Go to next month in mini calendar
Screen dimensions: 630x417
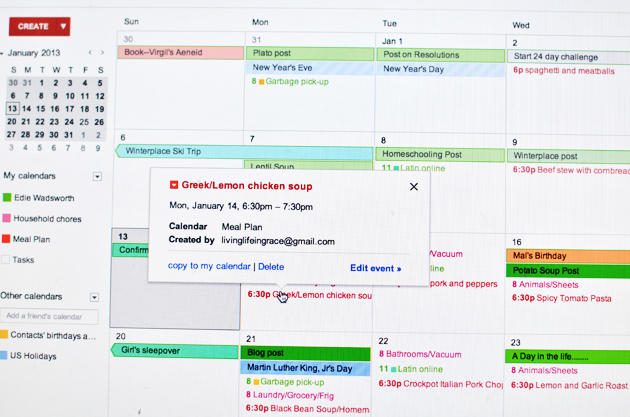102,53
